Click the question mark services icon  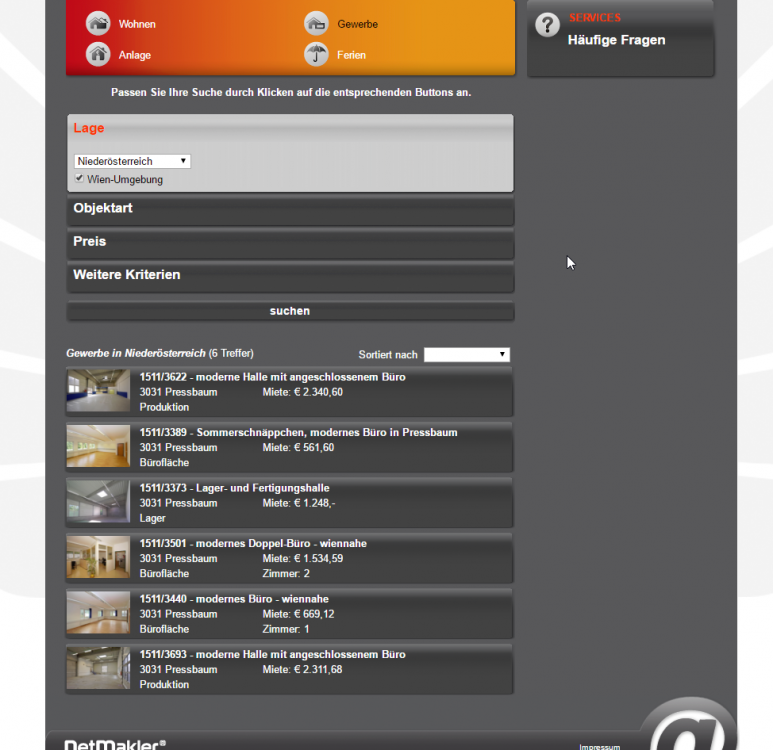[547, 26]
